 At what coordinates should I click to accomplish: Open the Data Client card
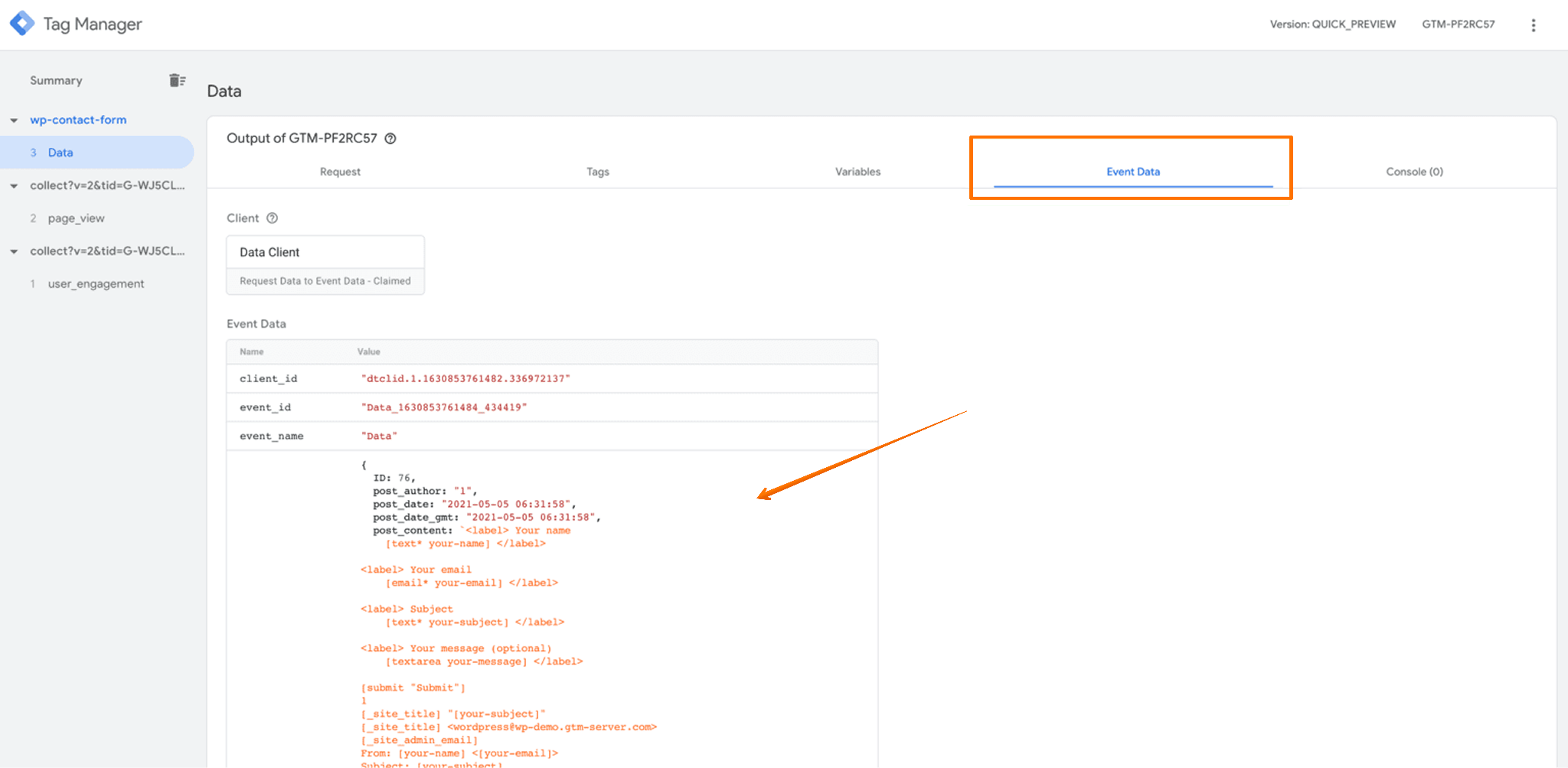point(325,265)
